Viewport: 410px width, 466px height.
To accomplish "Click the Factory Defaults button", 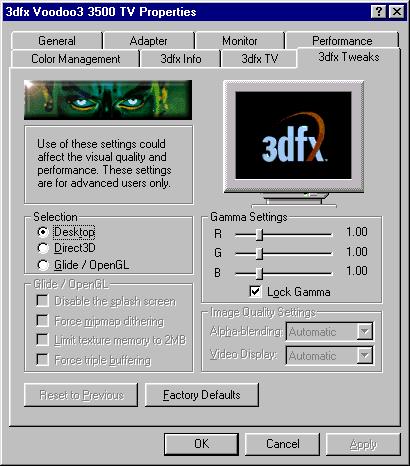I will tap(202, 395).
